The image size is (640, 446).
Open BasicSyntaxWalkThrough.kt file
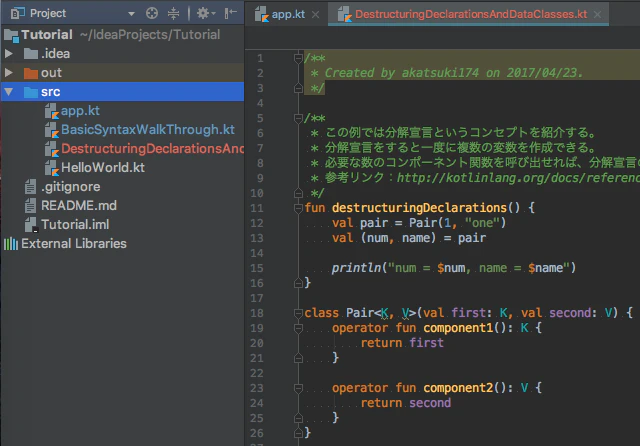(148, 129)
